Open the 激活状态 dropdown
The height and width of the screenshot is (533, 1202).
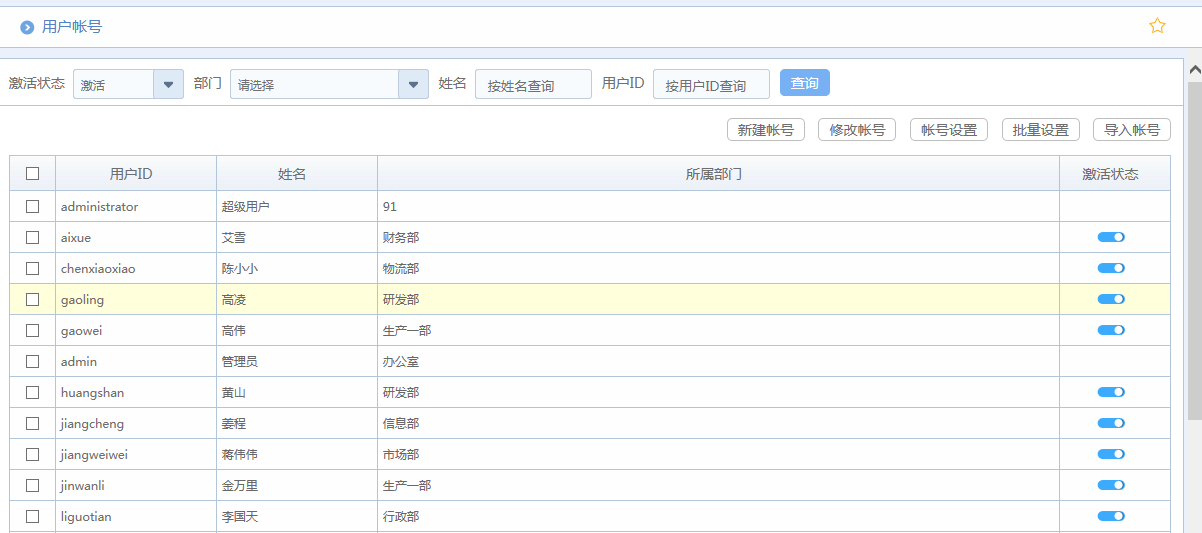point(168,84)
